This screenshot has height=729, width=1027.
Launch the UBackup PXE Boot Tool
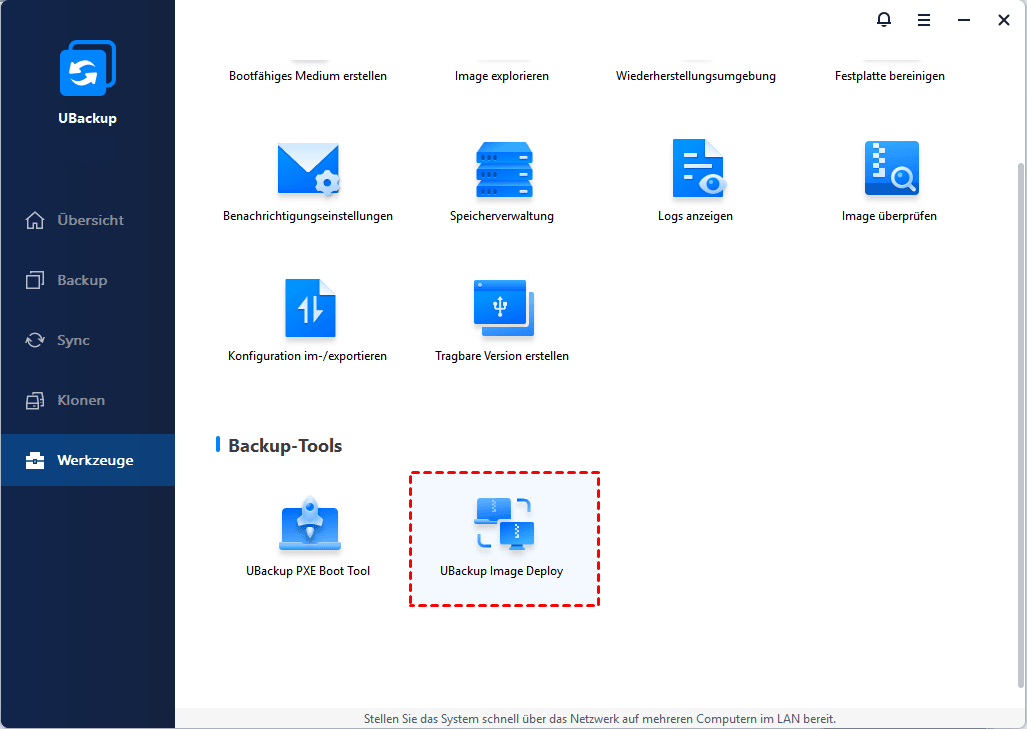(x=308, y=525)
